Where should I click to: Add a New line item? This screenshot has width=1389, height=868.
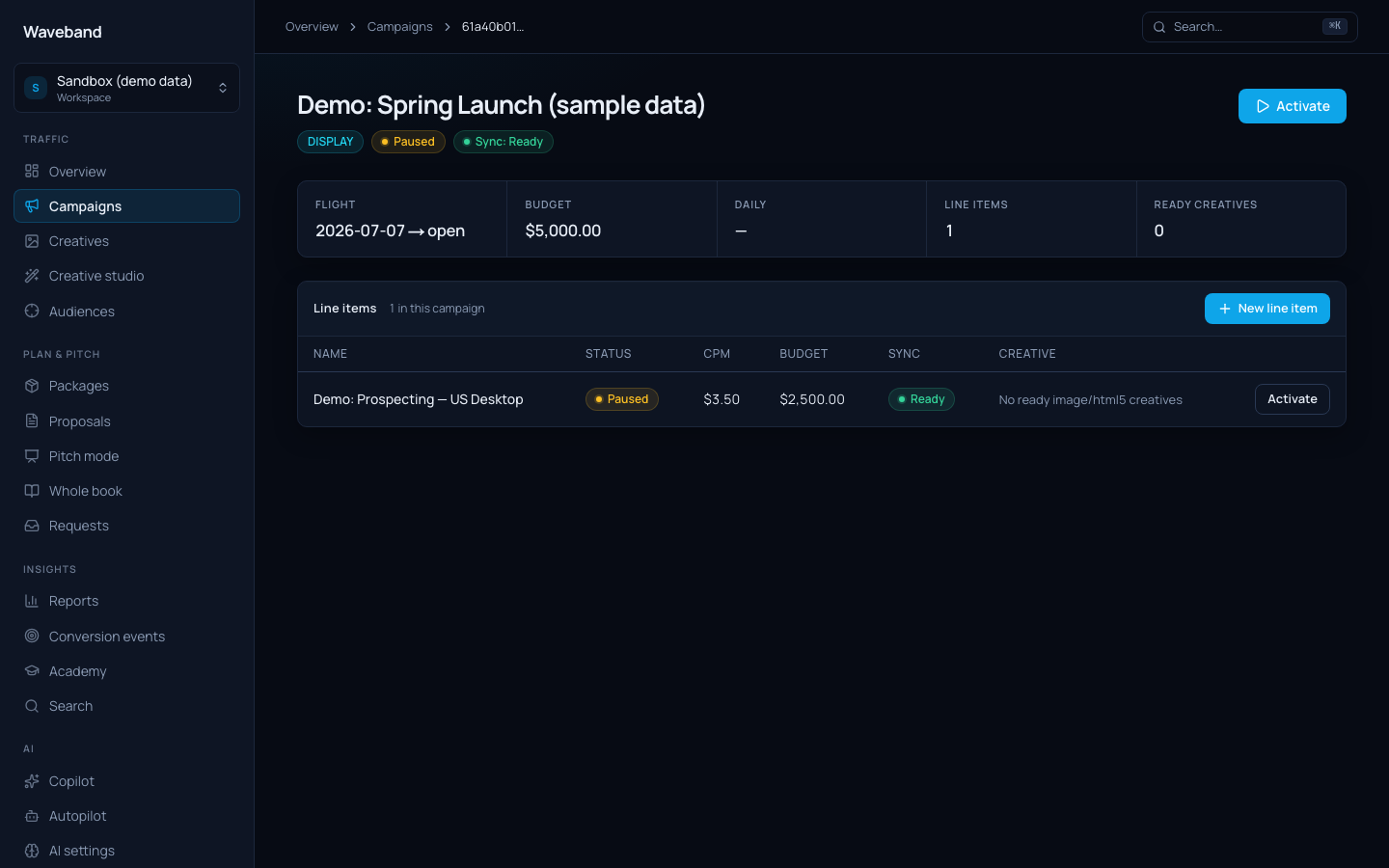(1266, 309)
